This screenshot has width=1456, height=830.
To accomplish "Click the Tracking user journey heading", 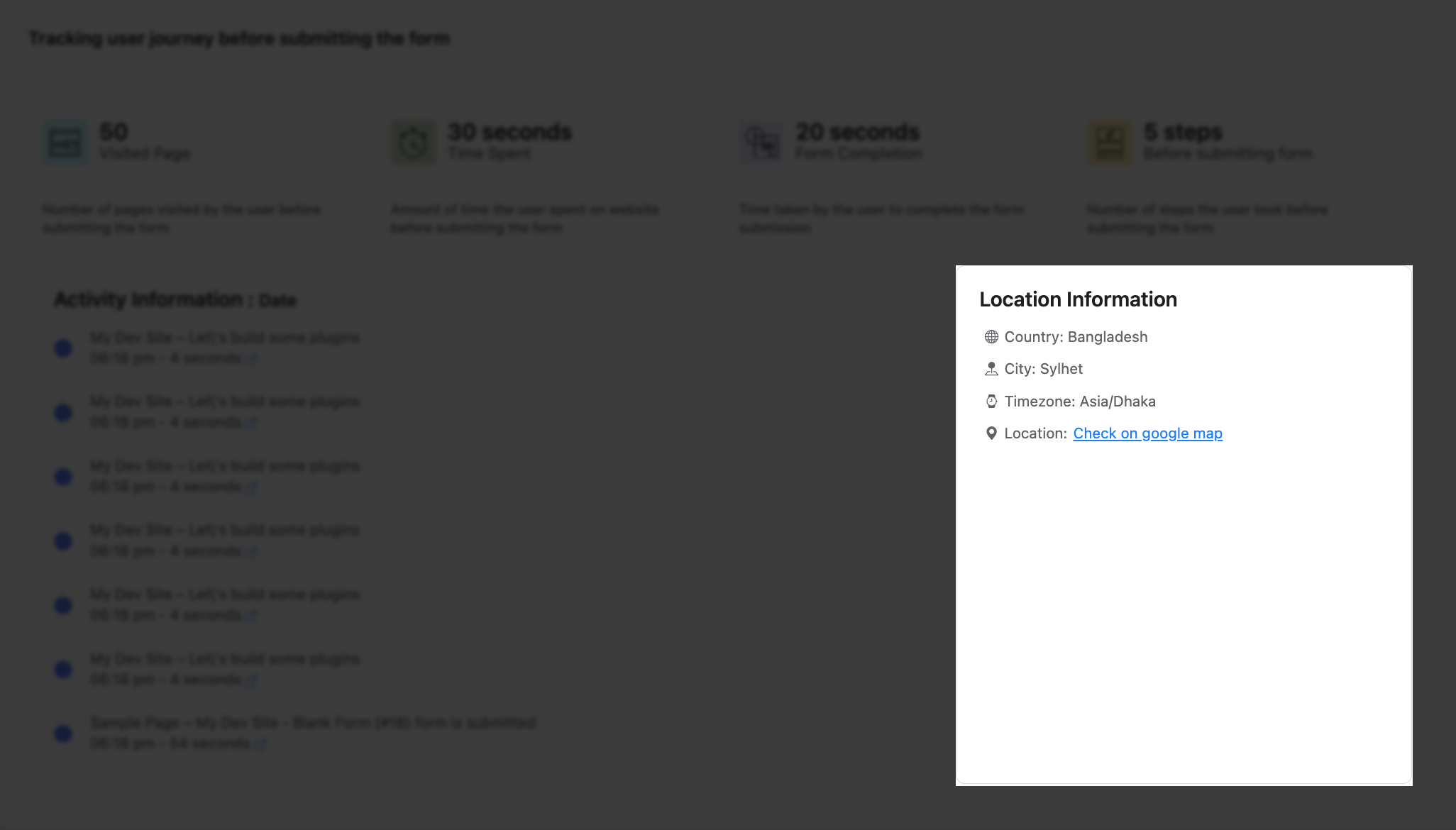I will coord(238,38).
